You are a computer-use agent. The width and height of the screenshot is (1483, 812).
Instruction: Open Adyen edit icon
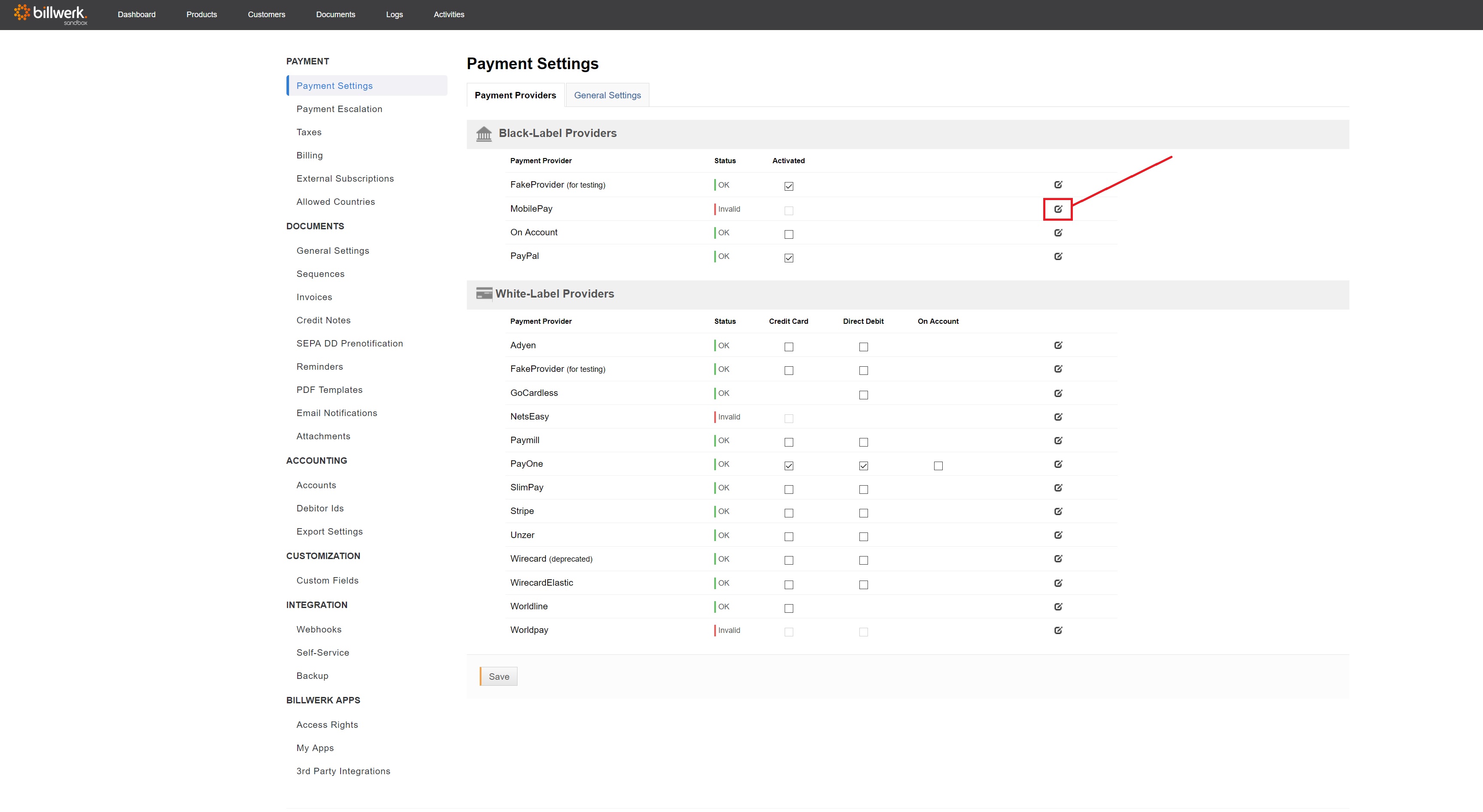[1058, 345]
